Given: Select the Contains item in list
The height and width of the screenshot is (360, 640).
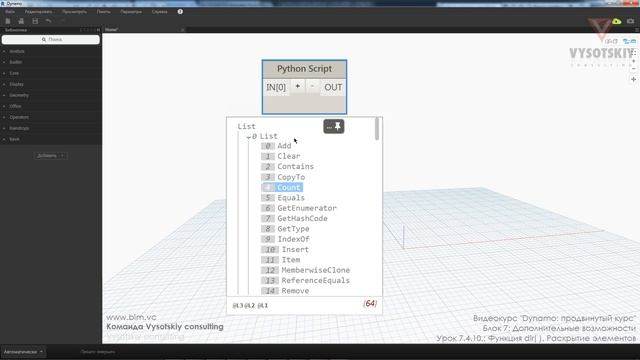Looking at the screenshot, I should pos(296,167).
